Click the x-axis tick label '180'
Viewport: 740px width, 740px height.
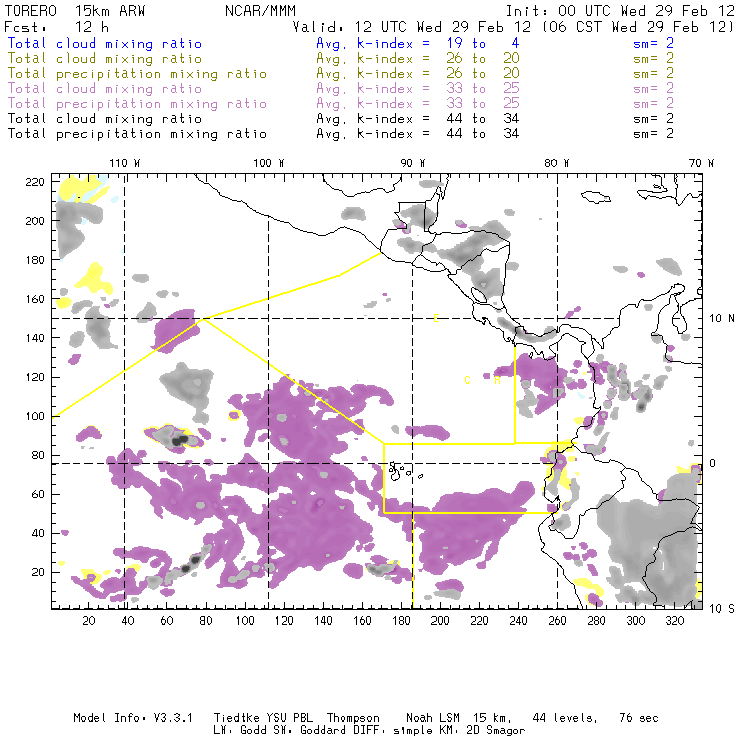point(401,621)
